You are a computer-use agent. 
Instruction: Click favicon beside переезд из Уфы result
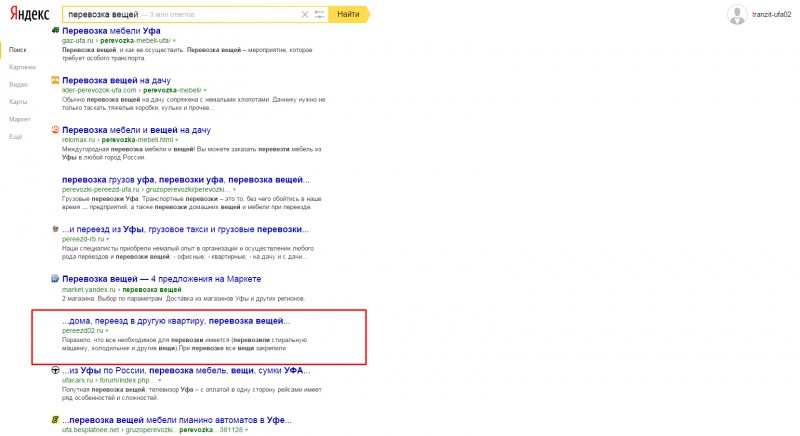click(55, 229)
